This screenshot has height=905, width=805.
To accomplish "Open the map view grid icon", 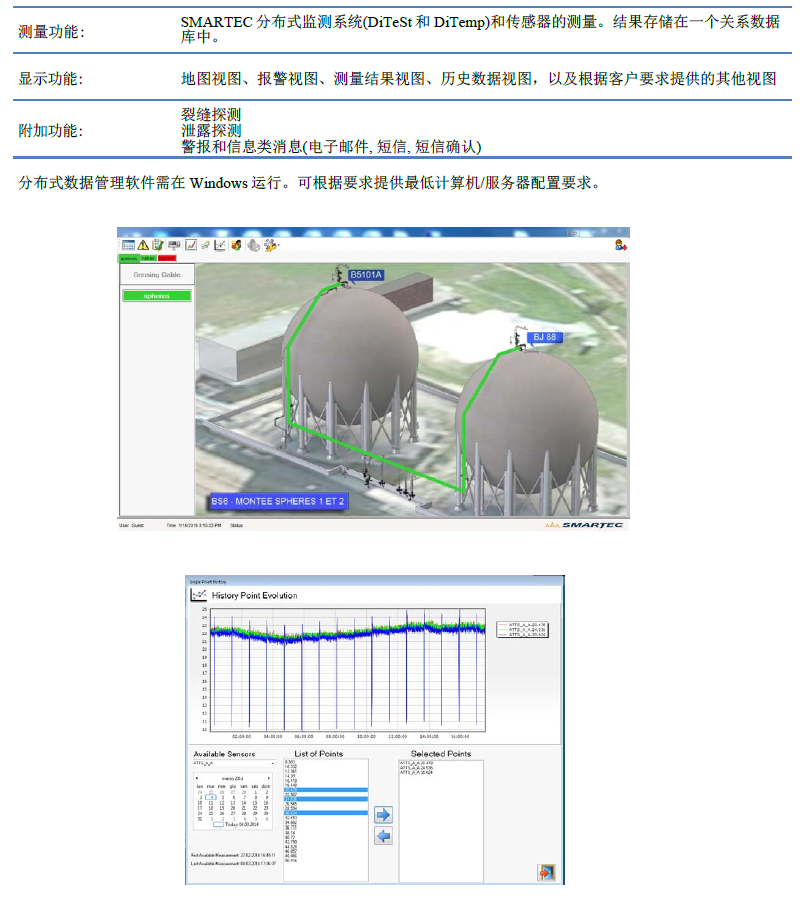I will 128,244.
